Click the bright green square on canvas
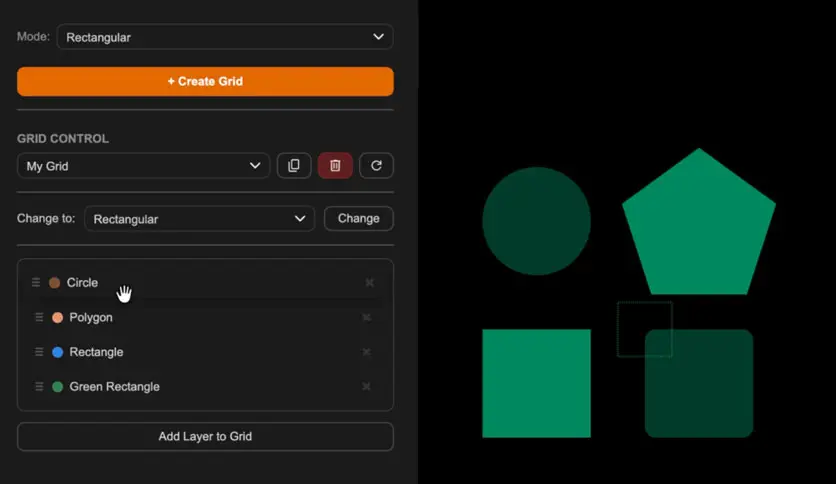836x484 pixels. point(536,383)
